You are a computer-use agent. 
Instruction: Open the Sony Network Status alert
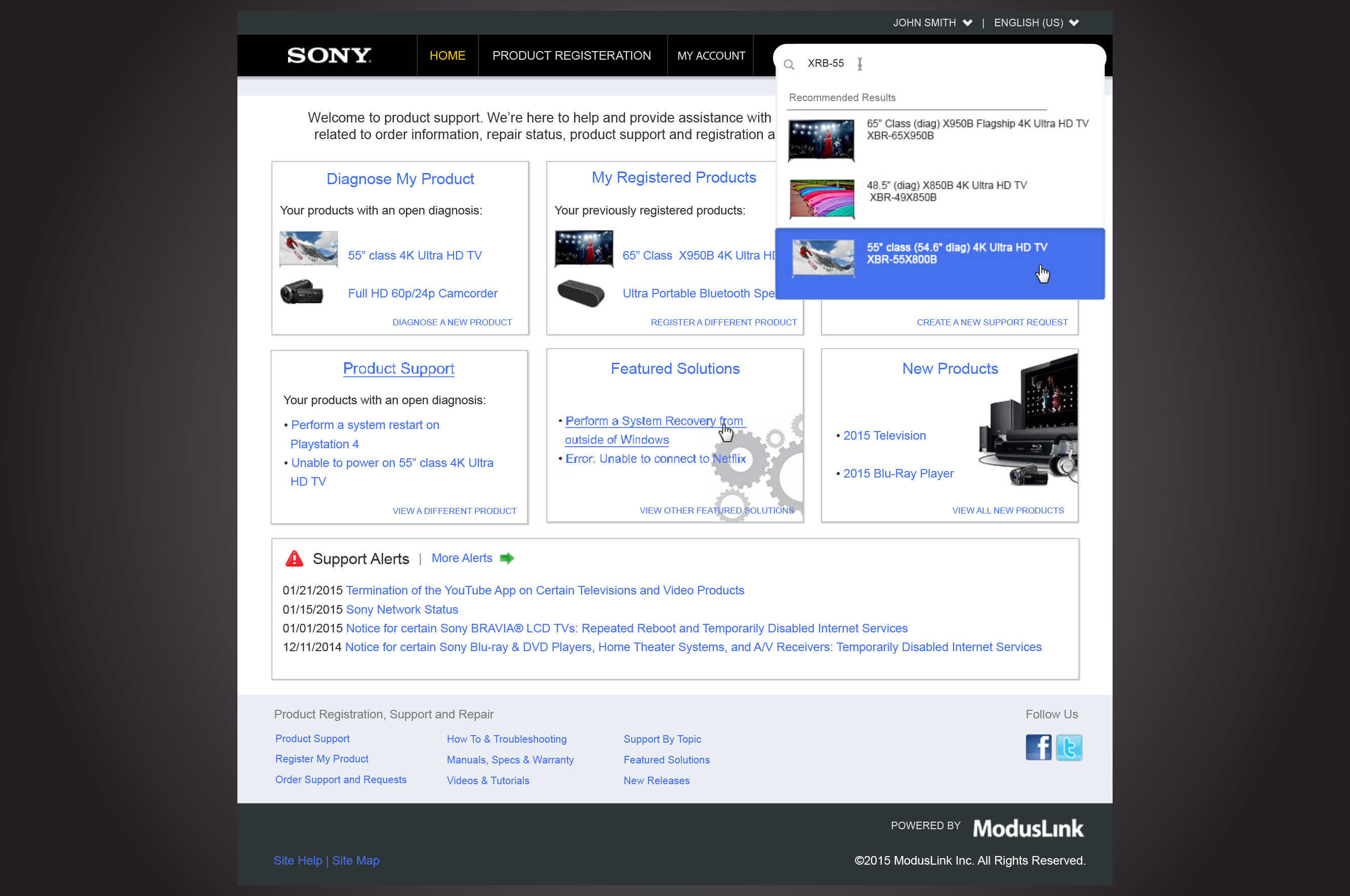pyautogui.click(x=402, y=609)
